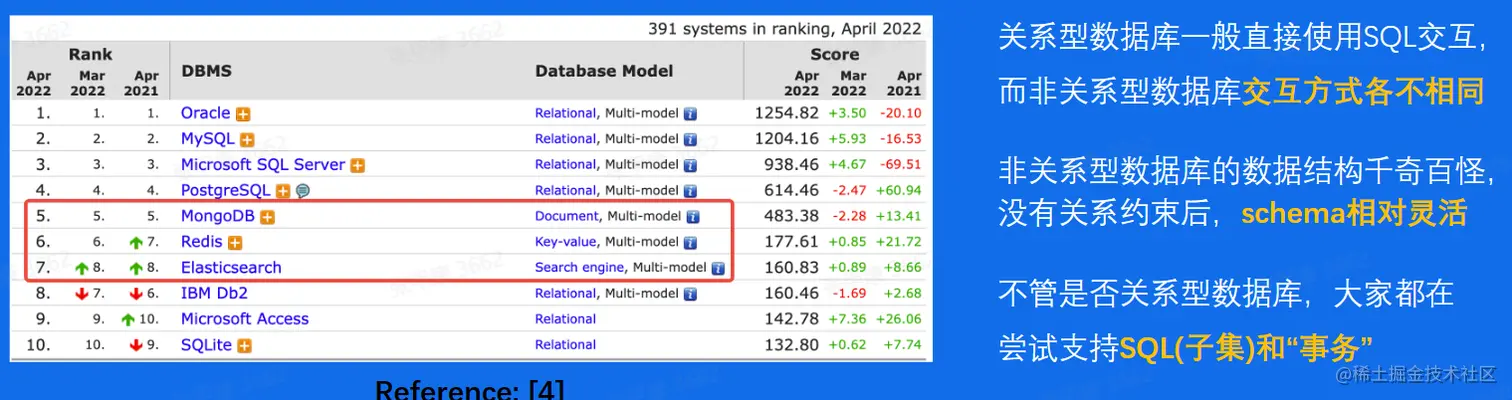This screenshot has height=400, width=1512.
Task: Click the -69.51 yearly change value
Action: click(901, 165)
